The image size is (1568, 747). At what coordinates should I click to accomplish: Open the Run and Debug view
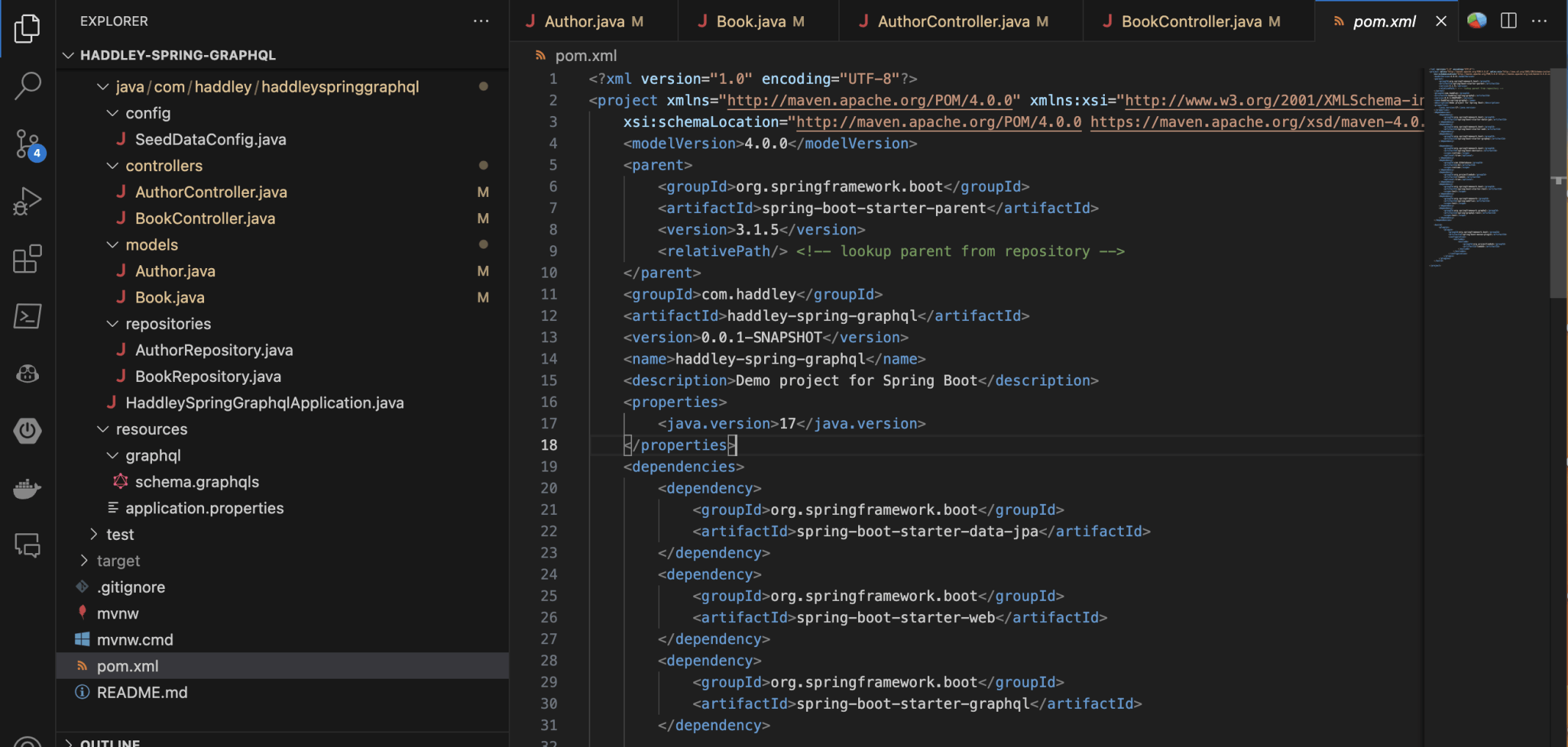(x=27, y=201)
